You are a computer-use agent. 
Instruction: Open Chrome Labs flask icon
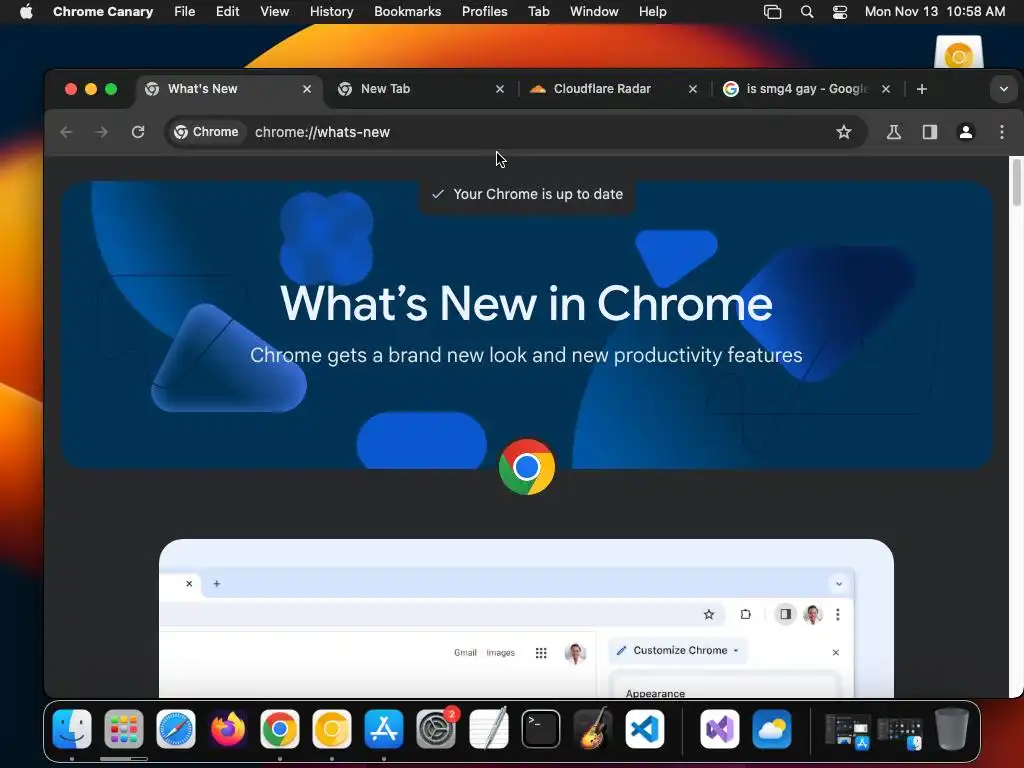(x=894, y=132)
